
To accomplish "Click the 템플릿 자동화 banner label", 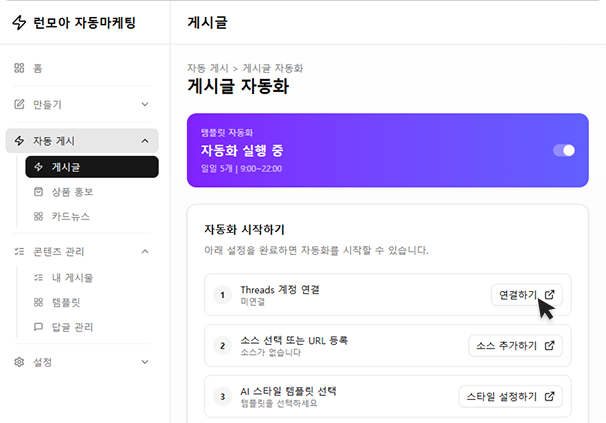I will point(227,133).
